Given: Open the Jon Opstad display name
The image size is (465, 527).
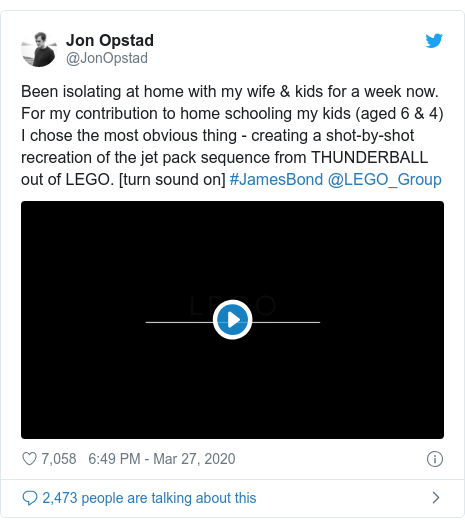Looking at the screenshot, I should point(110,40).
